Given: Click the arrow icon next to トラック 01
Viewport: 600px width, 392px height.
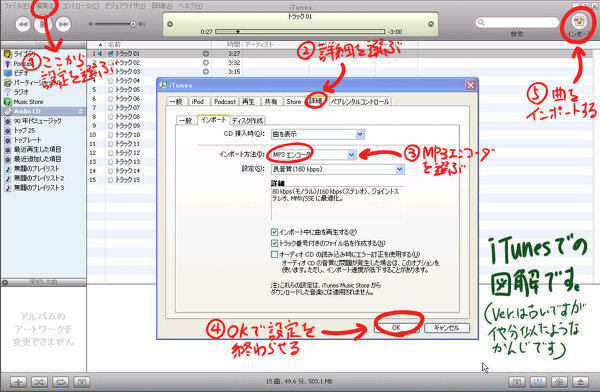Looking at the screenshot, I should point(205,54).
